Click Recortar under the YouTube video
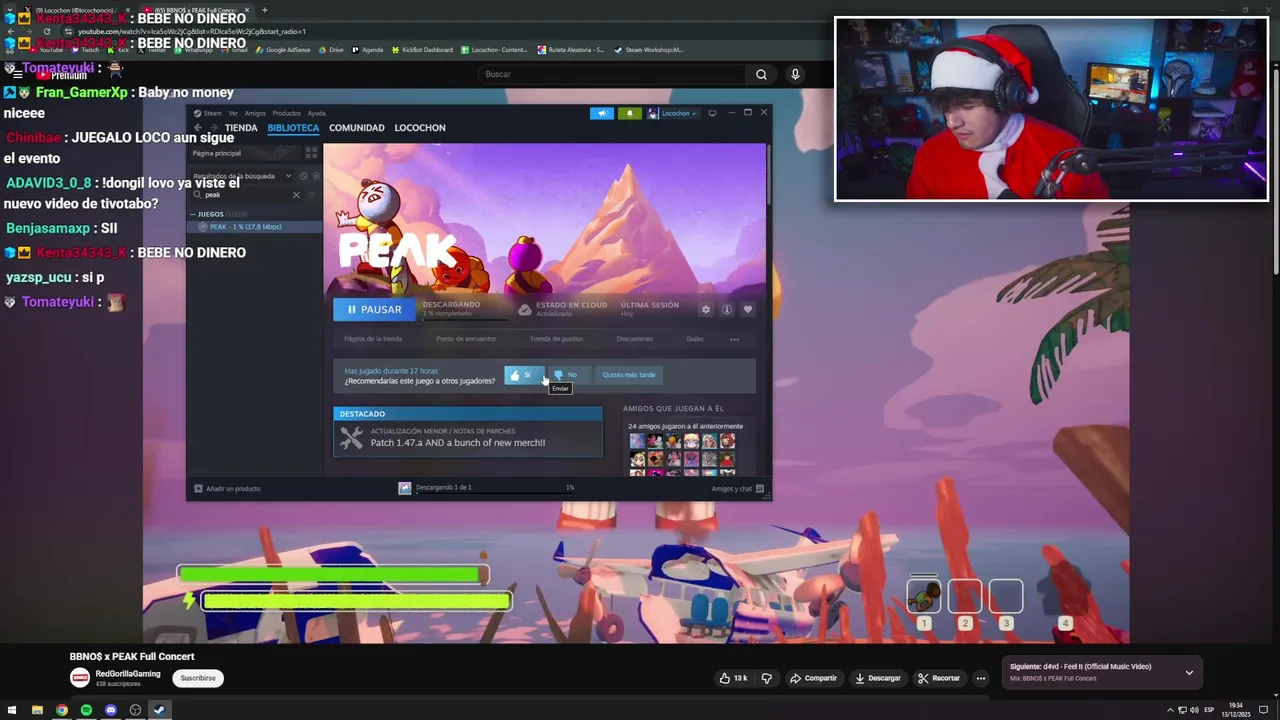This screenshot has width=1280, height=720. click(x=939, y=678)
